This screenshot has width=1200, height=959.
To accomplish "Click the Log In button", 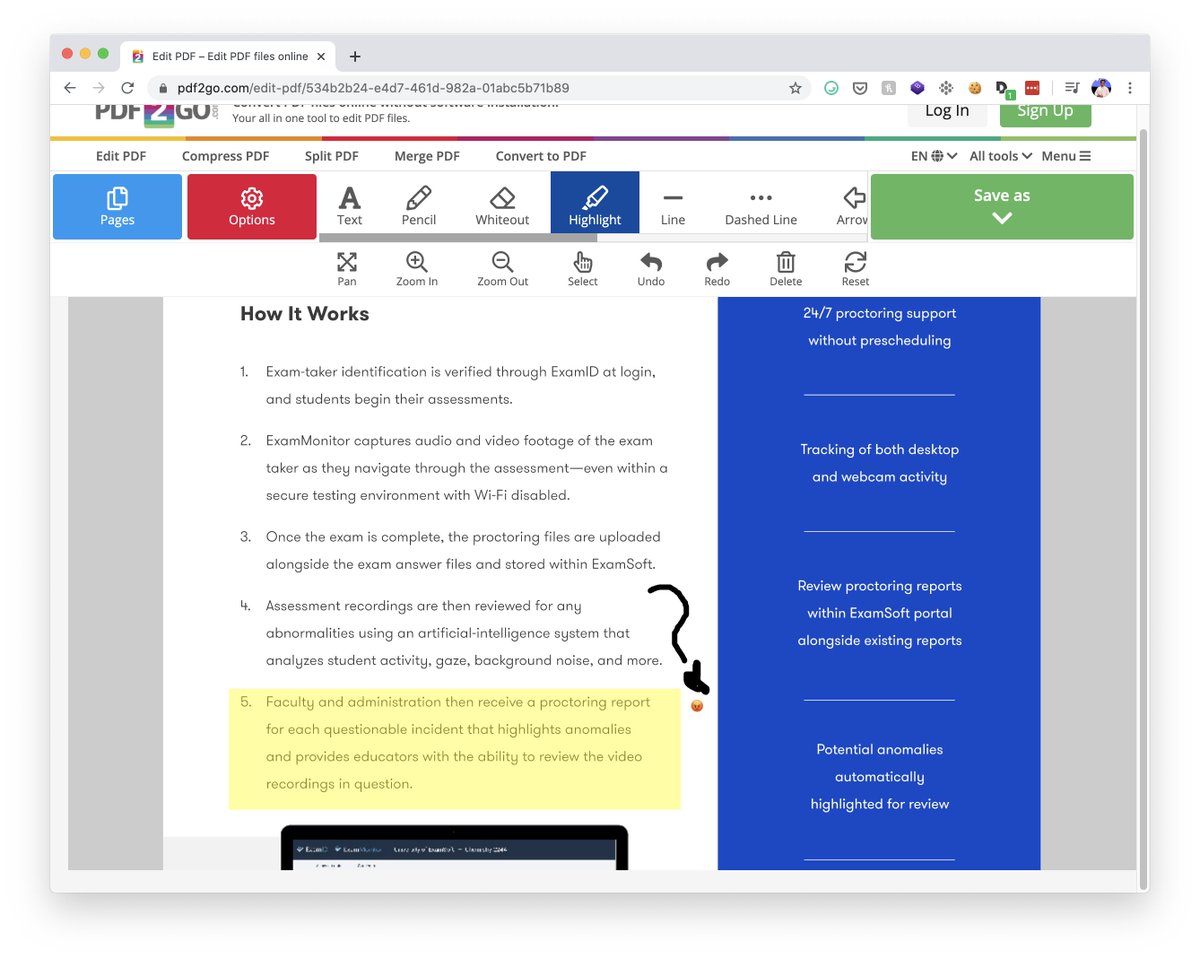I will tap(947, 112).
